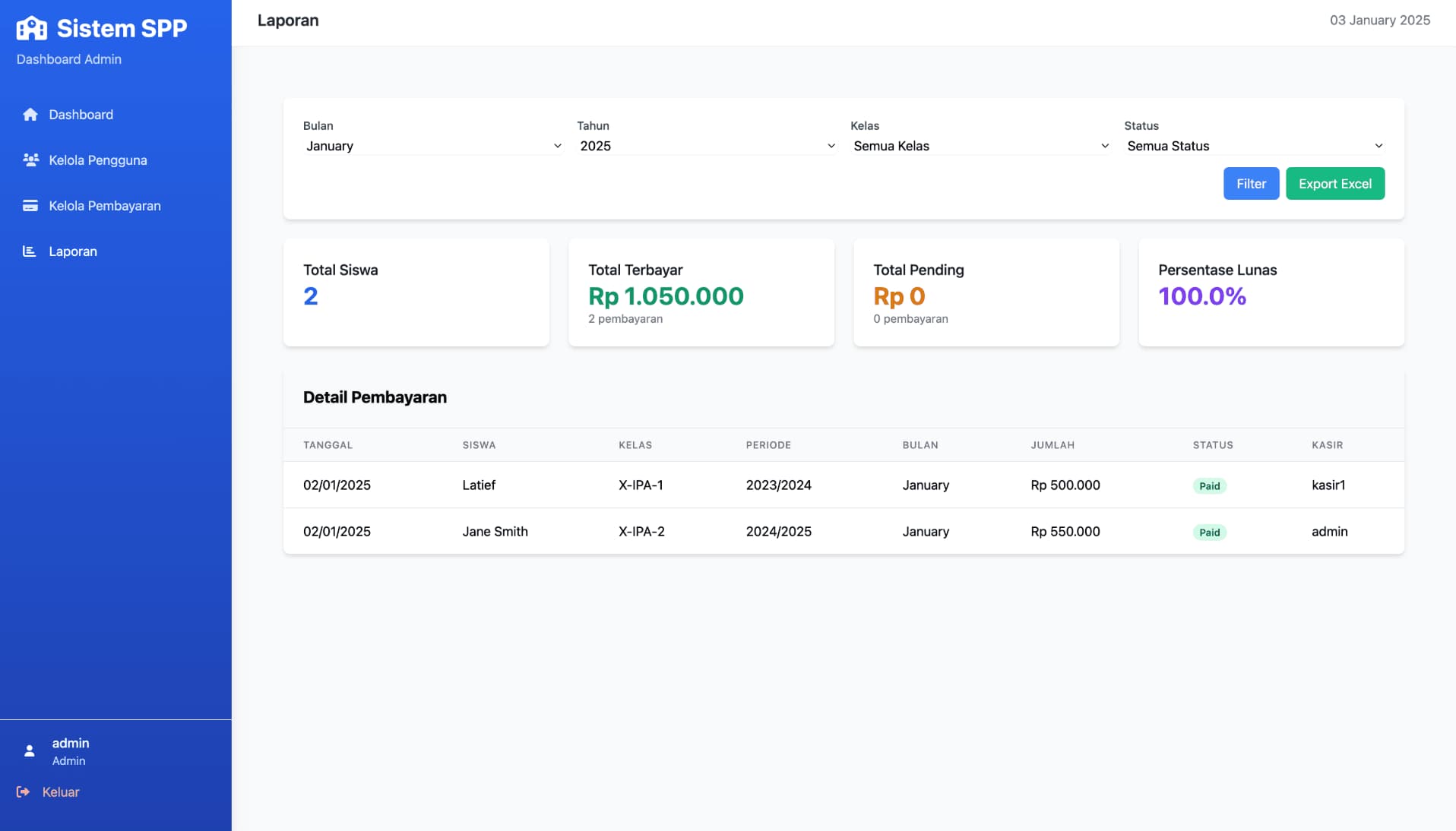Viewport: 1456px width, 831px height.
Task: Click the Keluar logout icon
Action: click(x=24, y=792)
